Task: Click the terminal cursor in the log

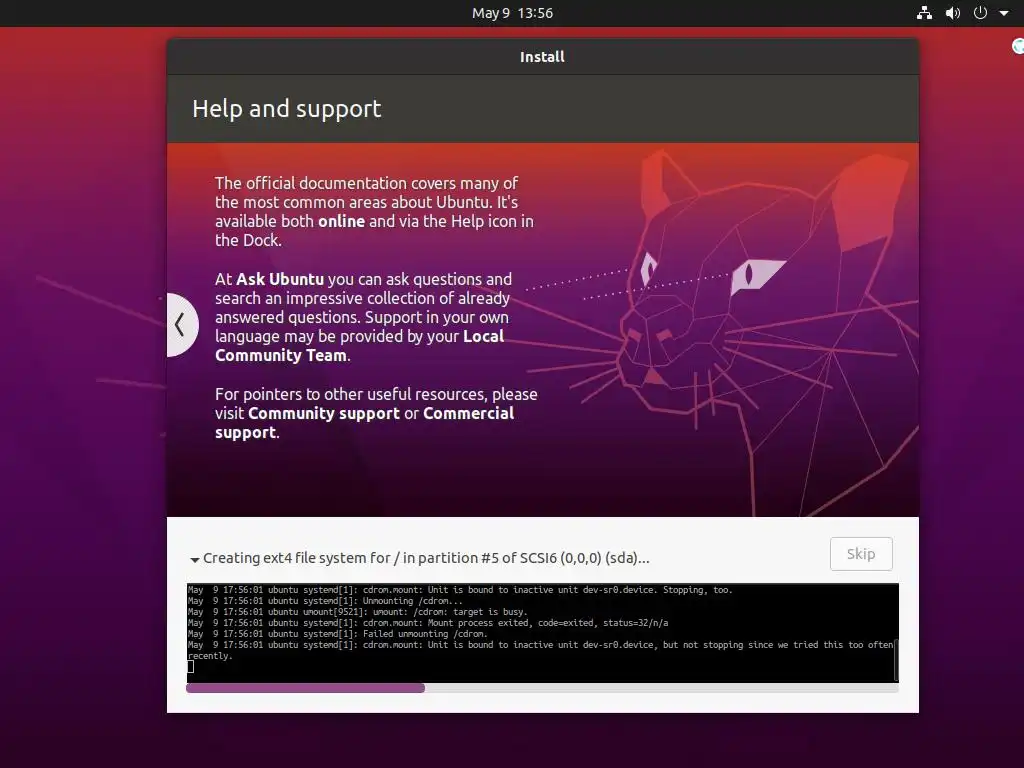Action: [191, 667]
